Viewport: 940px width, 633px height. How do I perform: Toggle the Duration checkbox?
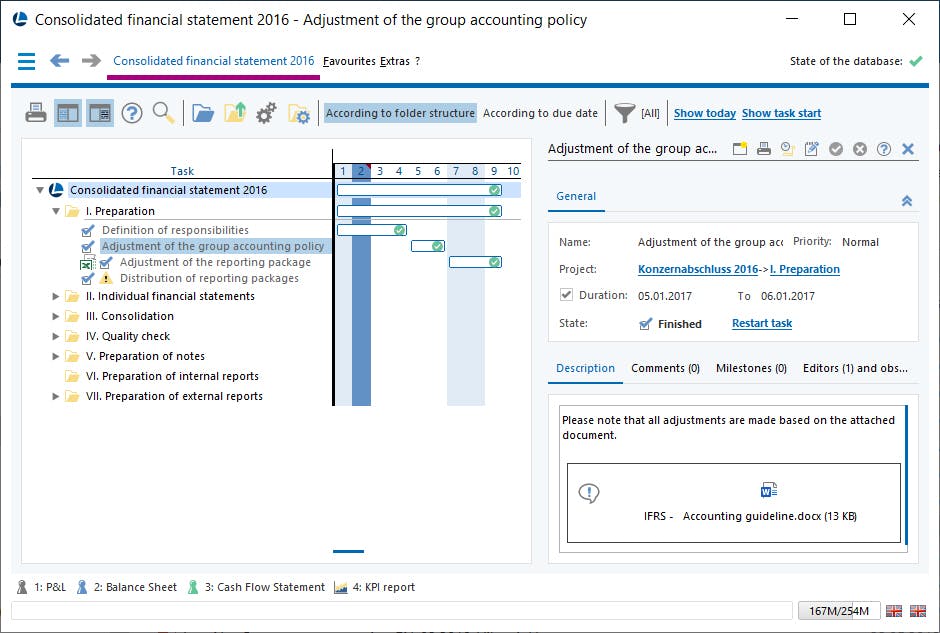point(566,294)
